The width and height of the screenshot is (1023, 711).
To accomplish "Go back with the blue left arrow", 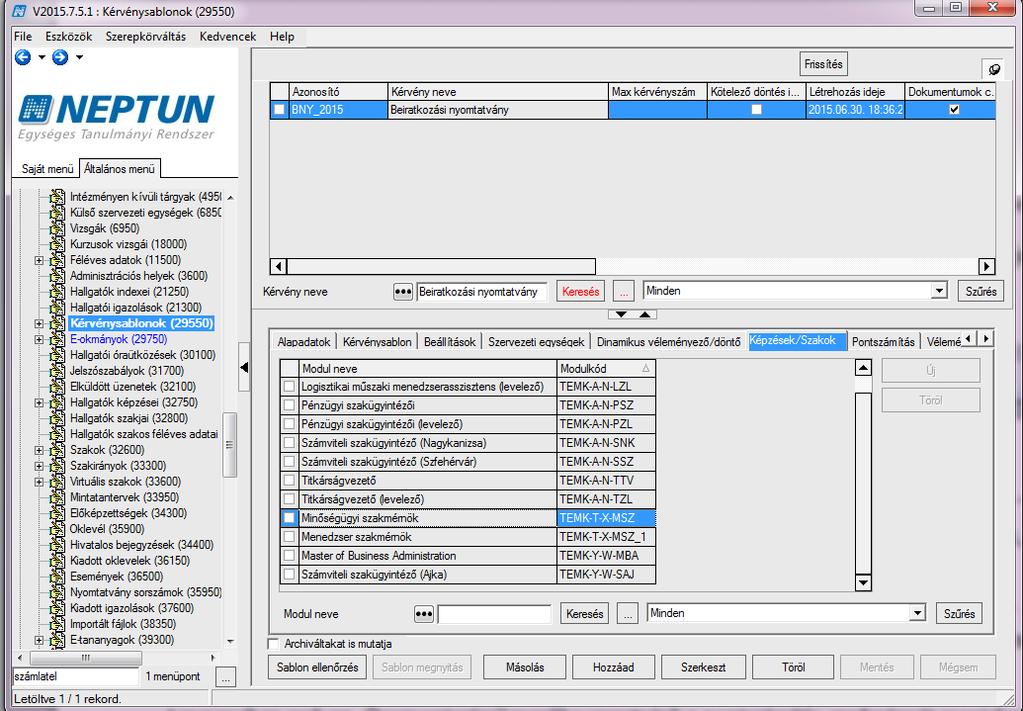I will [x=23, y=57].
